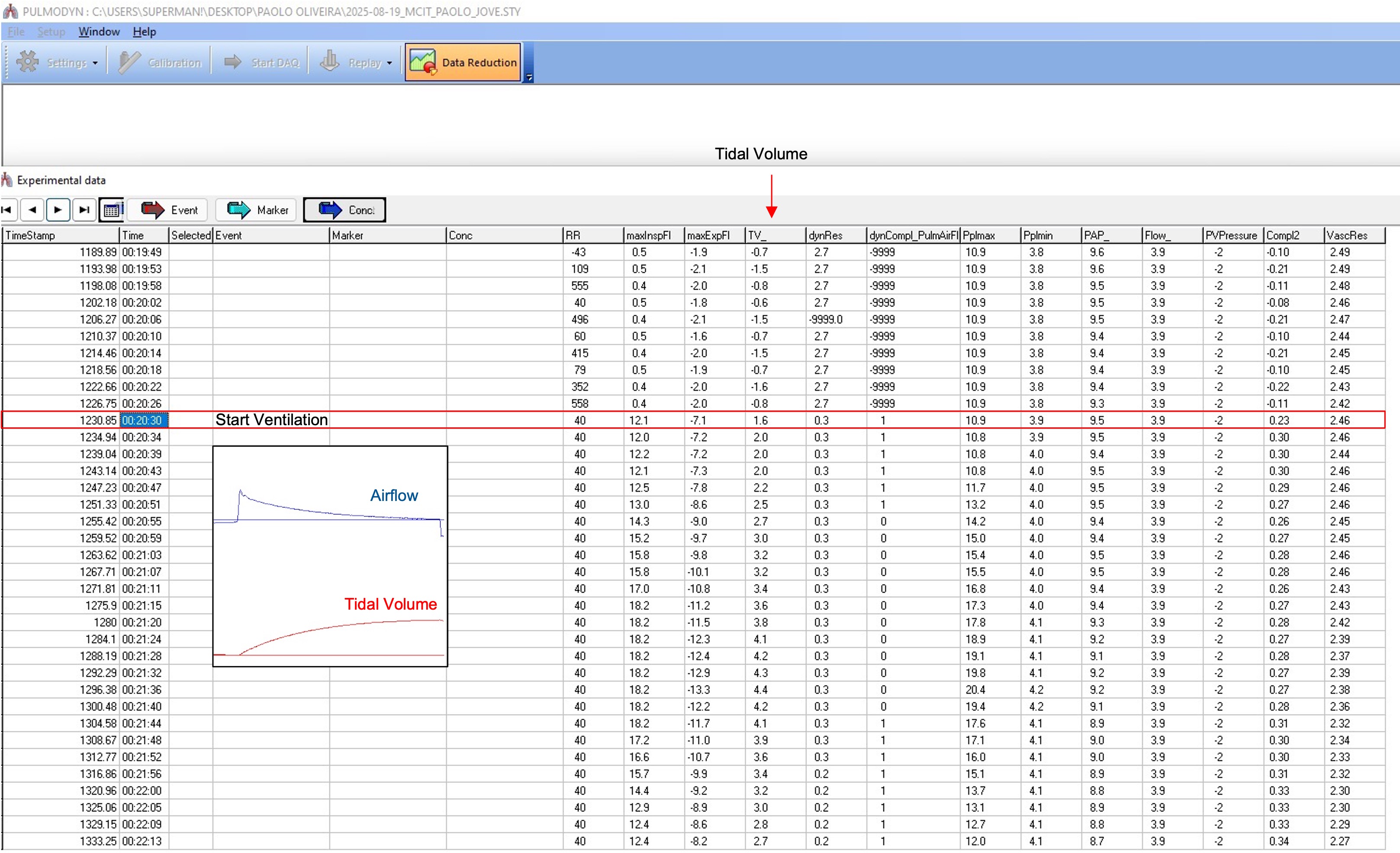Click the Replay toolbar icon

coord(329,62)
